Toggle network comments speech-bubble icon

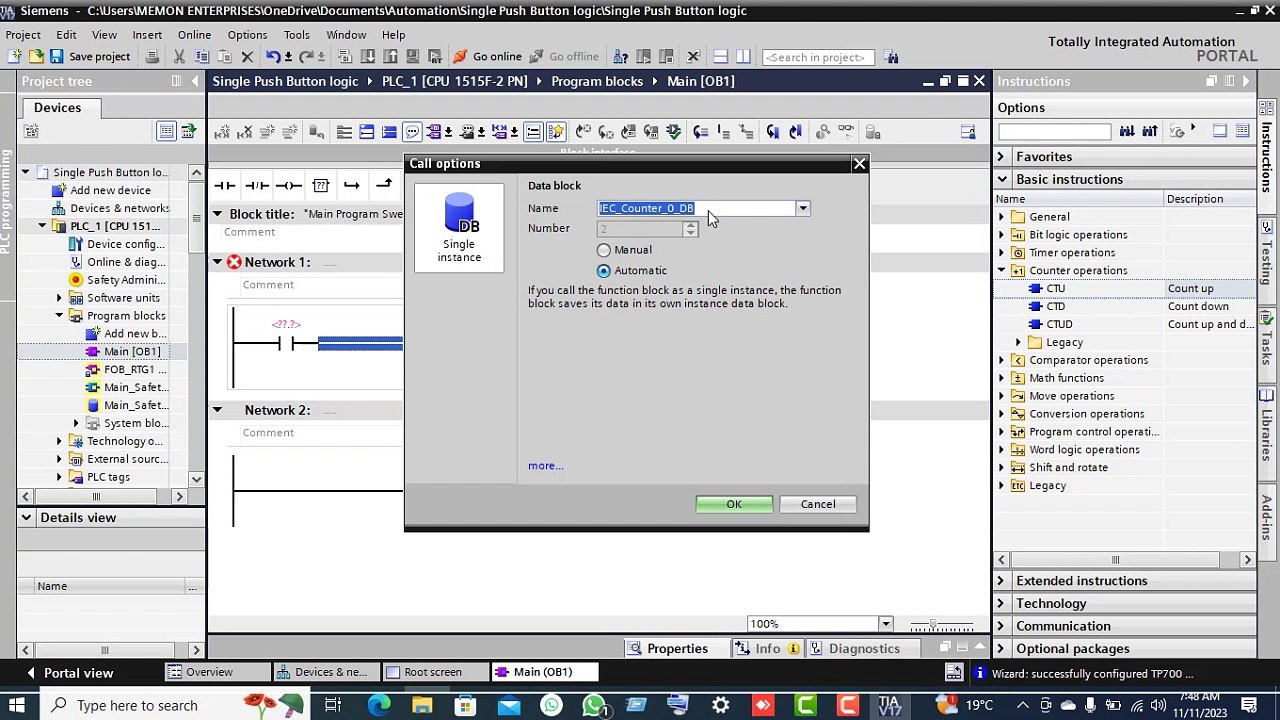pyautogui.click(x=412, y=132)
